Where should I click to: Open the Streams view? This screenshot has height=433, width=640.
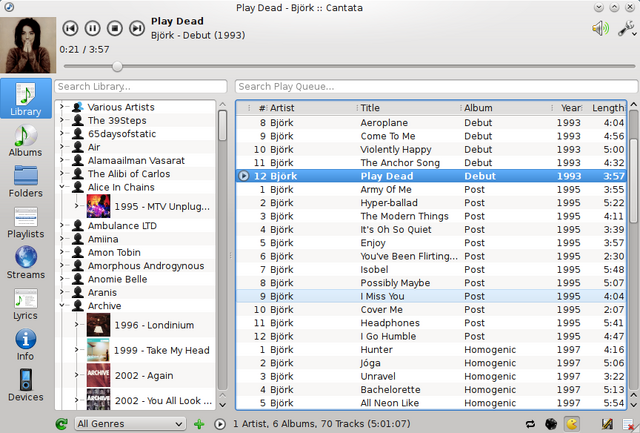pos(26,263)
